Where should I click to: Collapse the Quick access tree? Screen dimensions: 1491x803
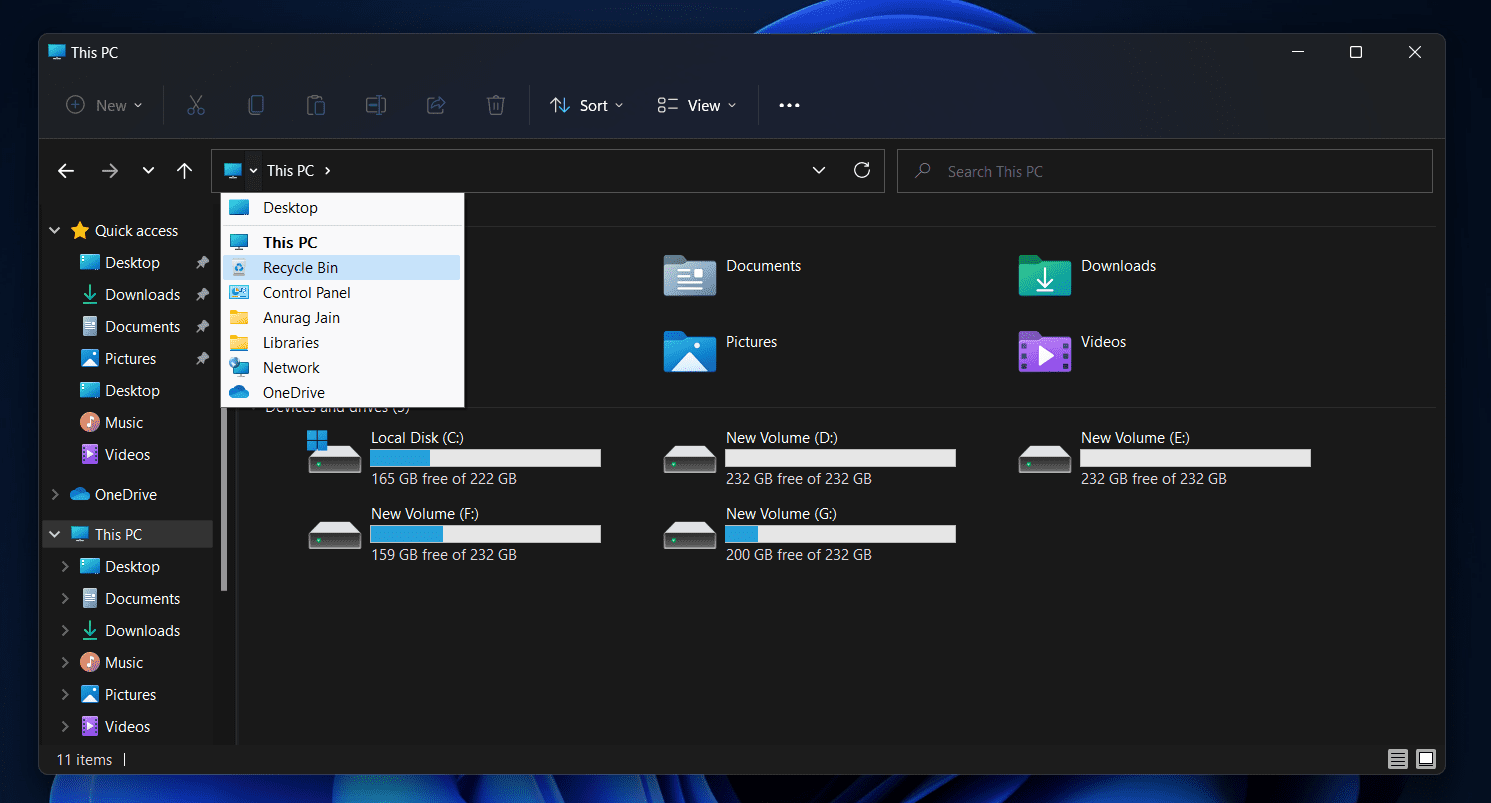pyautogui.click(x=55, y=231)
